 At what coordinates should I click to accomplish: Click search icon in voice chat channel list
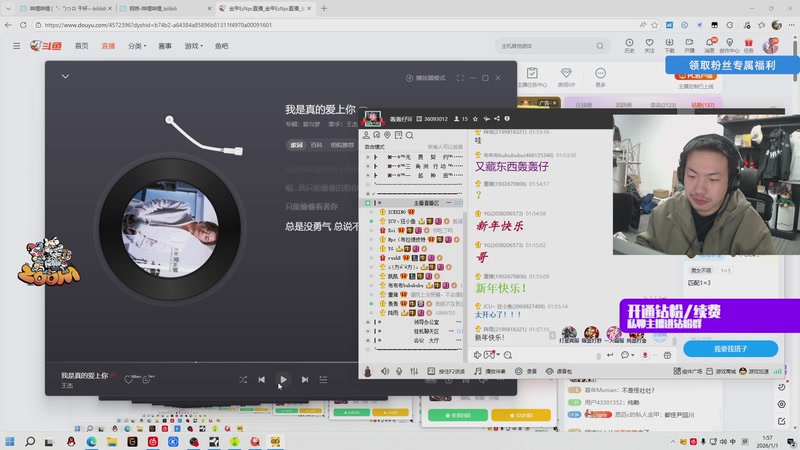coord(410,135)
